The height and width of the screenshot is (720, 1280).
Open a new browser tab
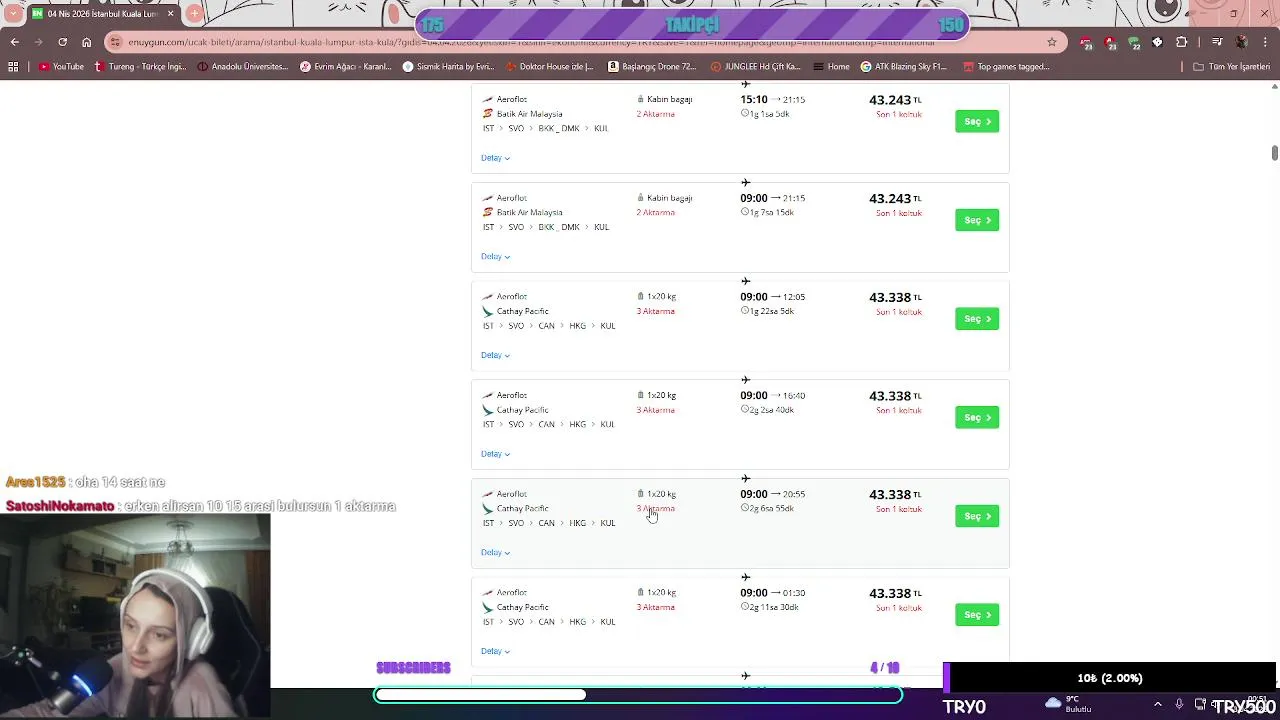pos(194,14)
